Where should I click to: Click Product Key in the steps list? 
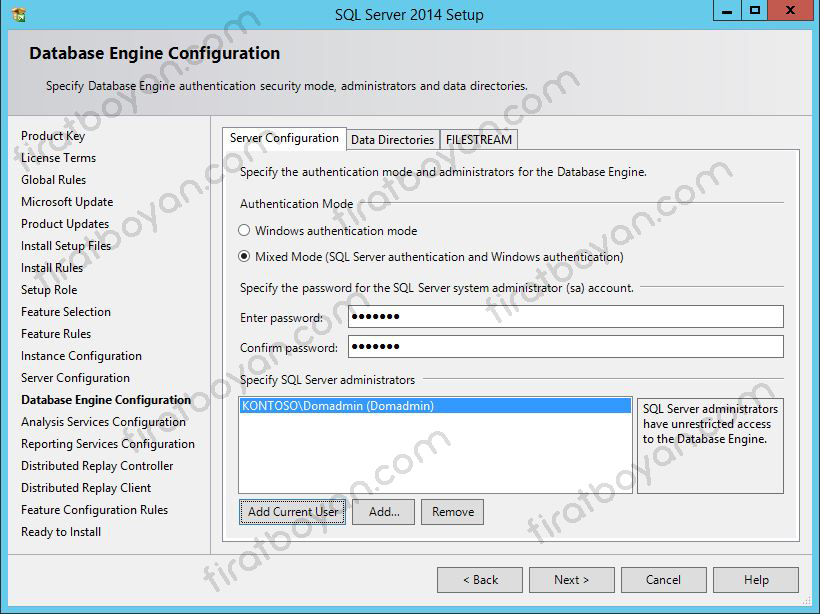click(x=53, y=136)
